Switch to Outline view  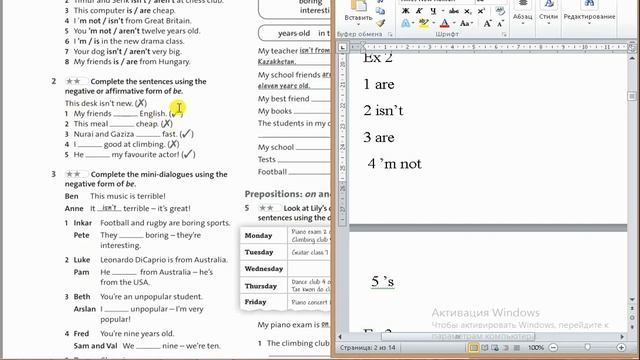click(x=506, y=348)
